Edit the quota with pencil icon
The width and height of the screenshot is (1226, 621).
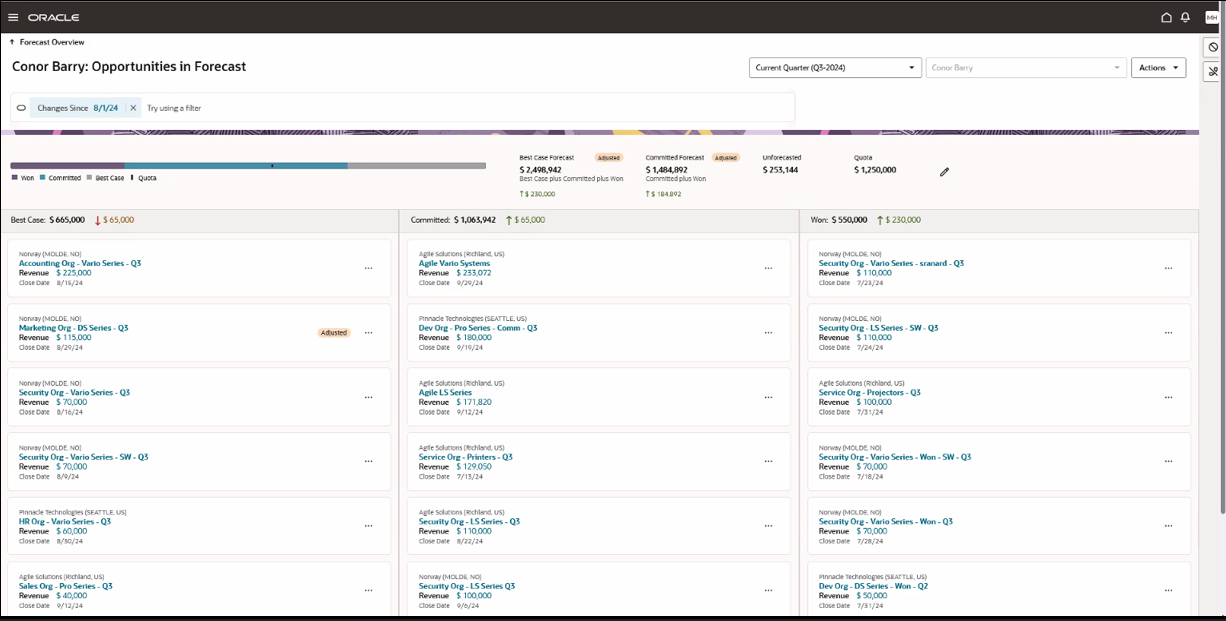(944, 171)
